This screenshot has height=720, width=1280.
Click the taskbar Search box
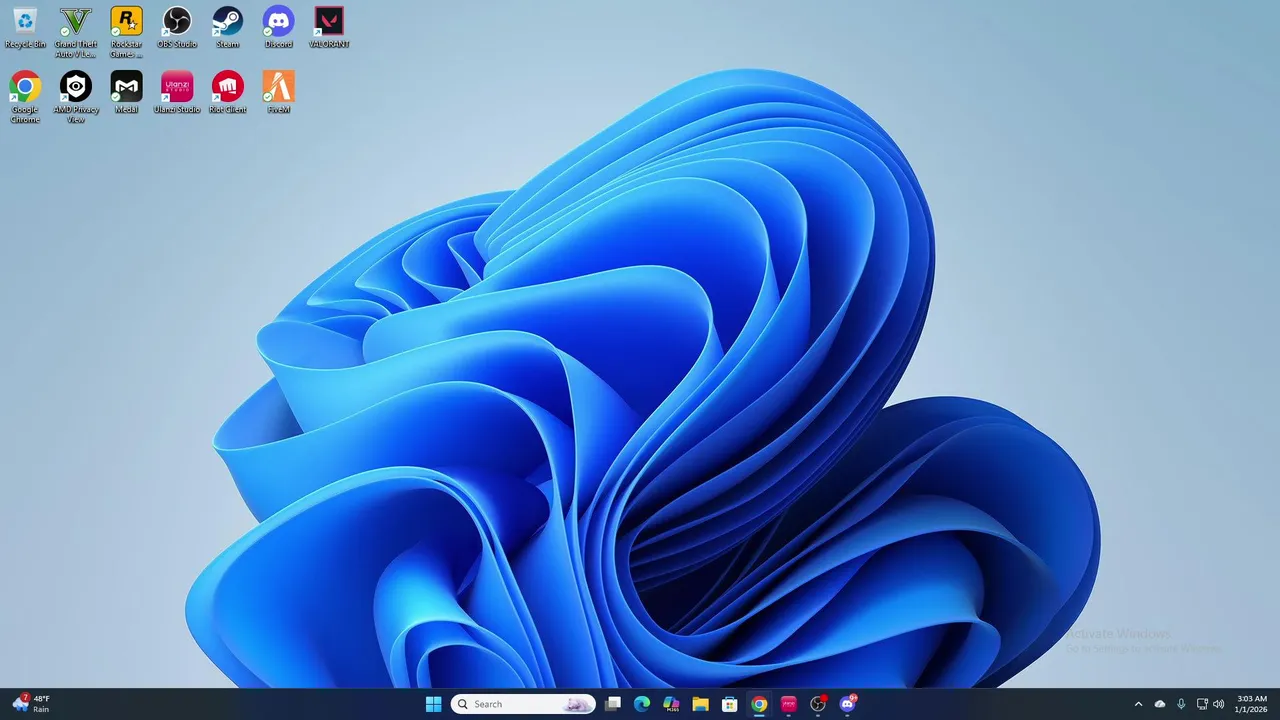coord(523,704)
